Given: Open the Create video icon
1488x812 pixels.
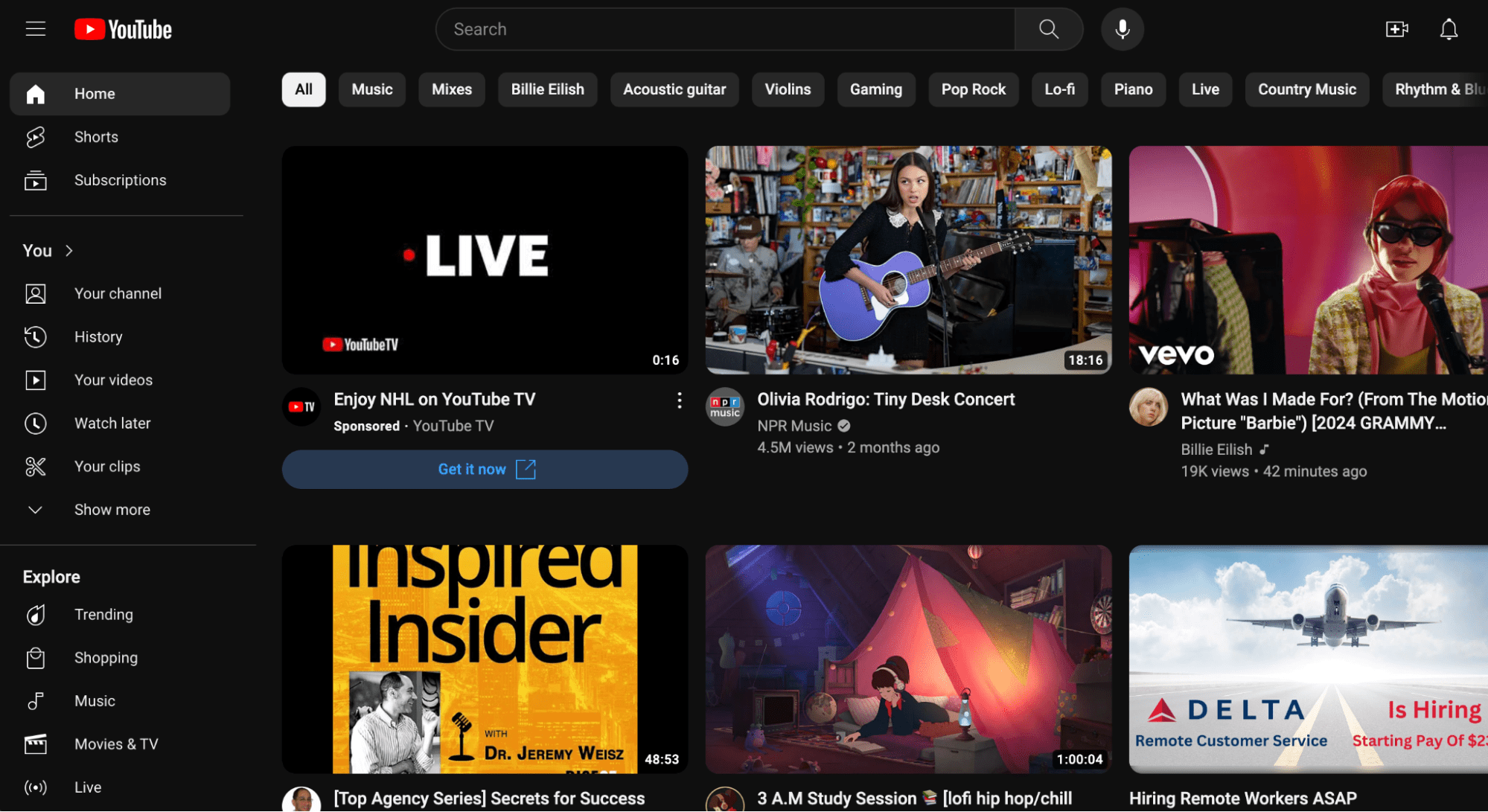Looking at the screenshot, I should pos(1396,29).
